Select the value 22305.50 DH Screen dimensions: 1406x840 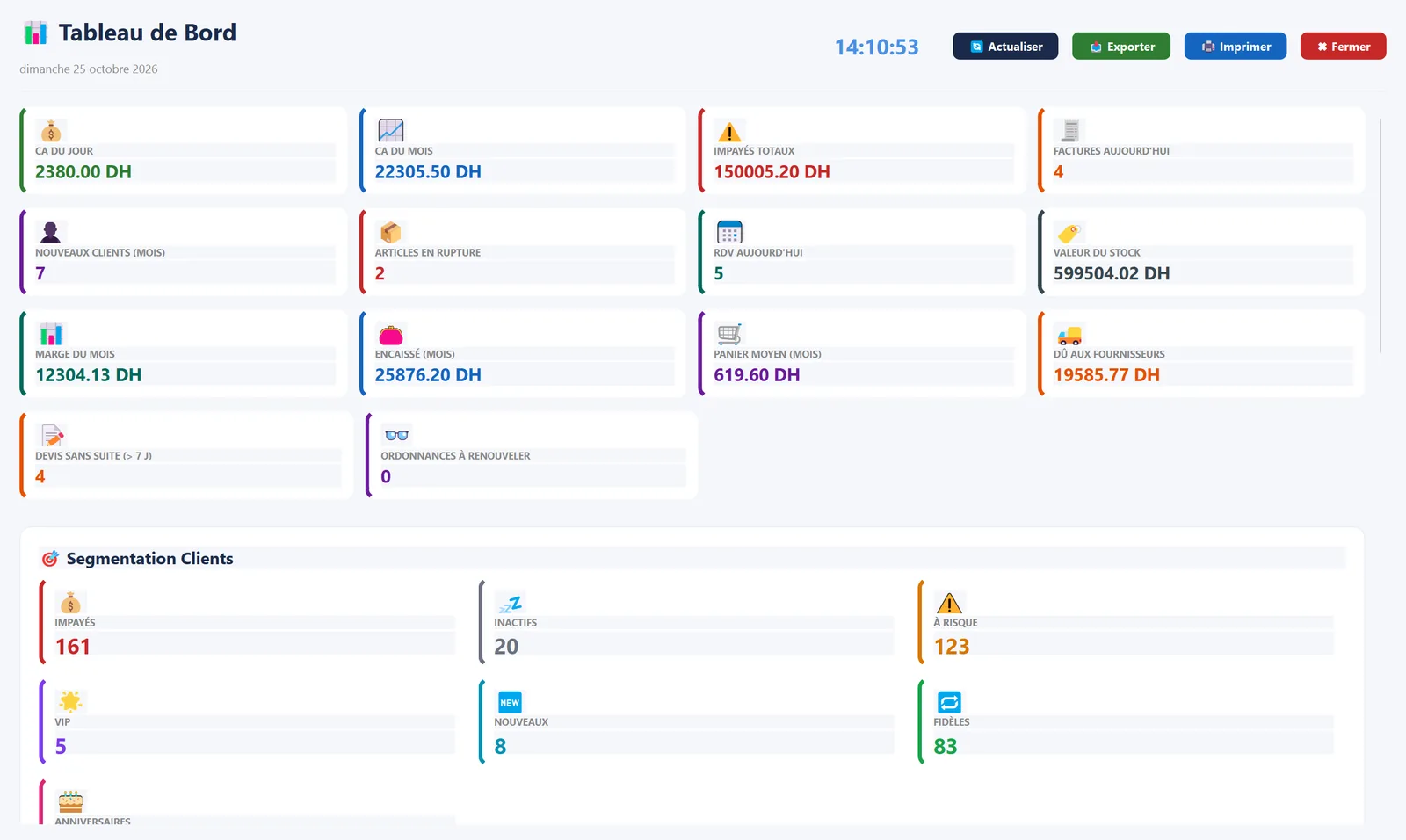coord(428,172)
